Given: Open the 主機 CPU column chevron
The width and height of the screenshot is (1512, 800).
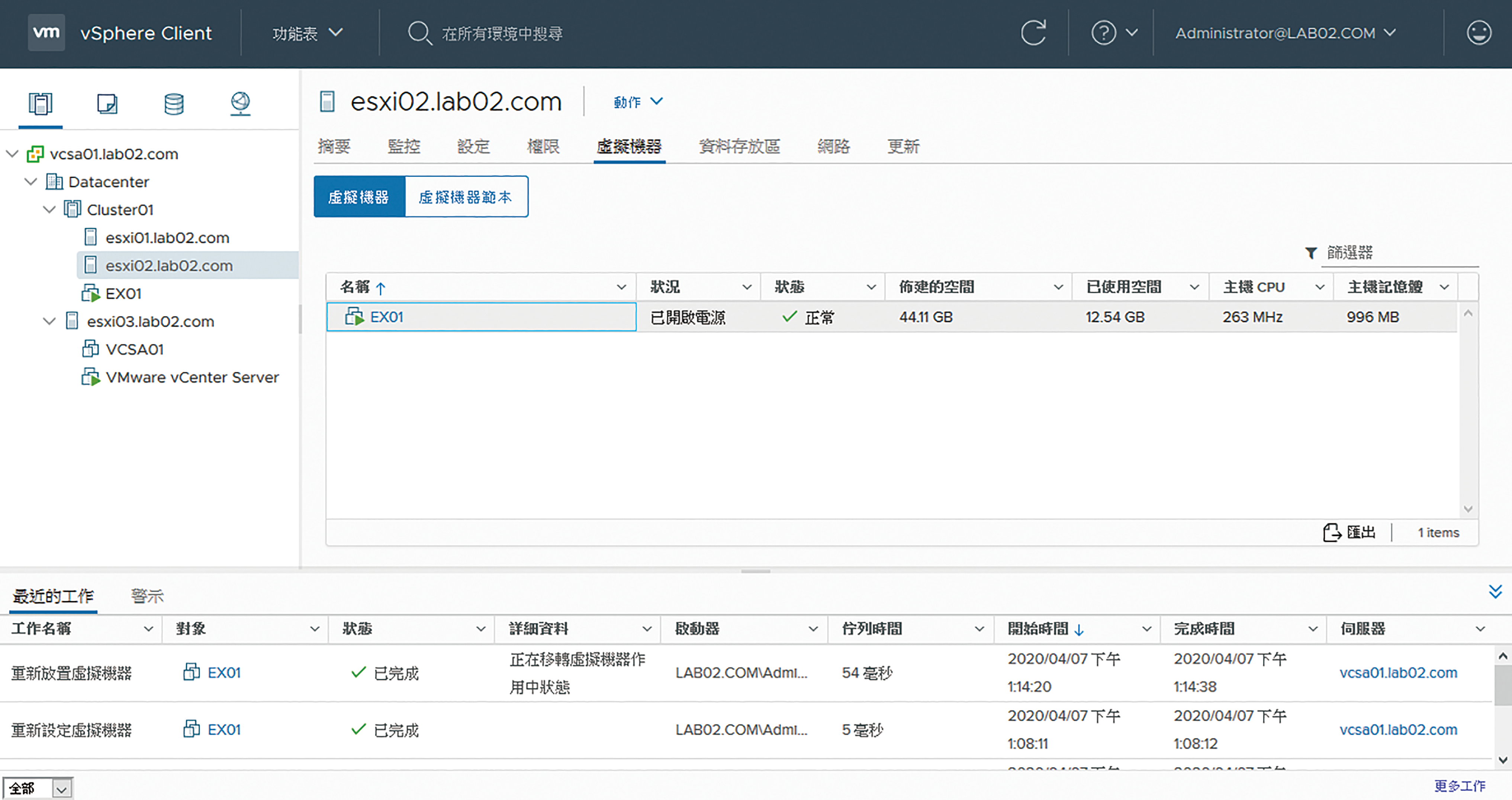Looking at the screenshot, I should tap(1320, 287).
